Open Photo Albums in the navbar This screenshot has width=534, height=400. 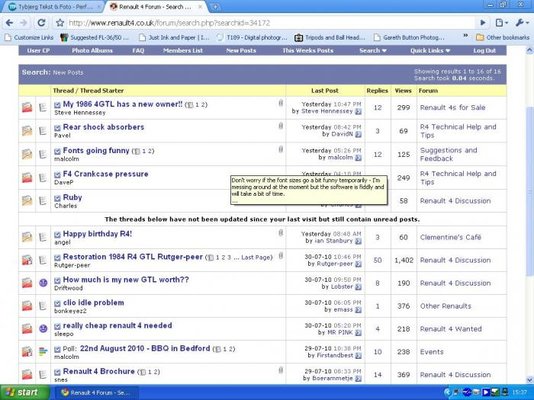(x=92, y=50)
